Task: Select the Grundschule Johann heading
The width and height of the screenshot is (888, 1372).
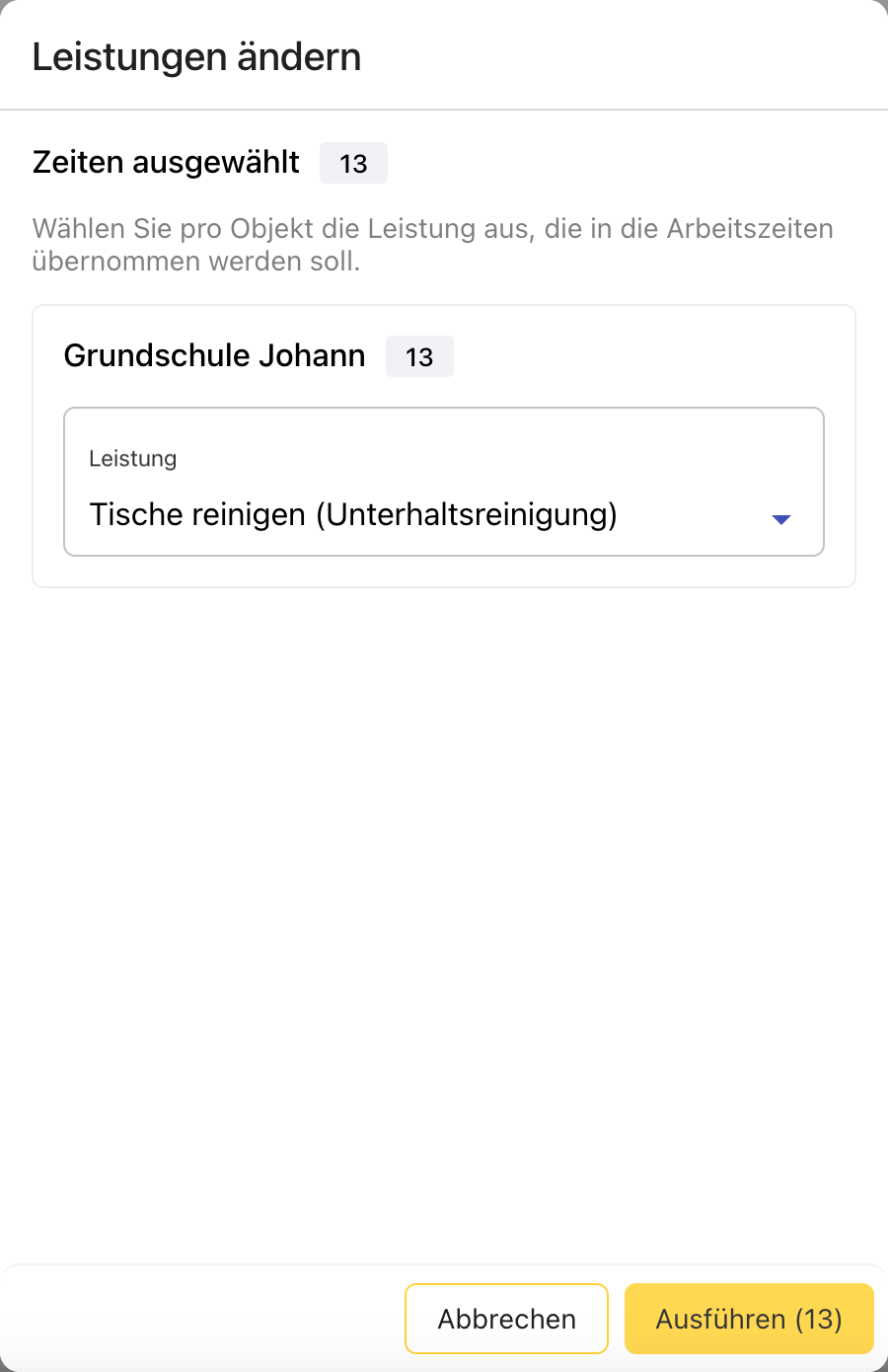Action: click(214, 355)
